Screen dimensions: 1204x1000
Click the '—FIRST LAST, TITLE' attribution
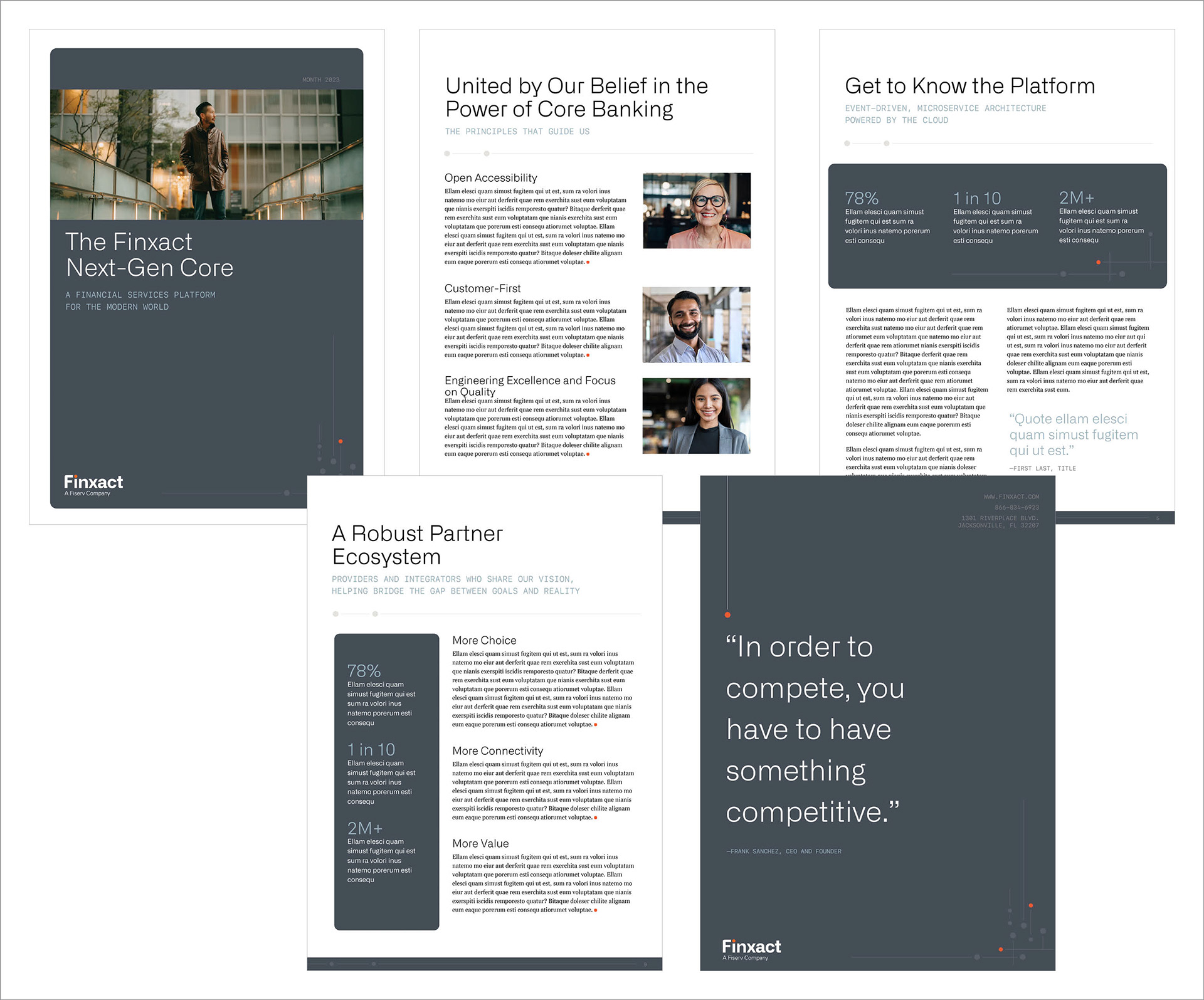click(x=1042, y=468)
